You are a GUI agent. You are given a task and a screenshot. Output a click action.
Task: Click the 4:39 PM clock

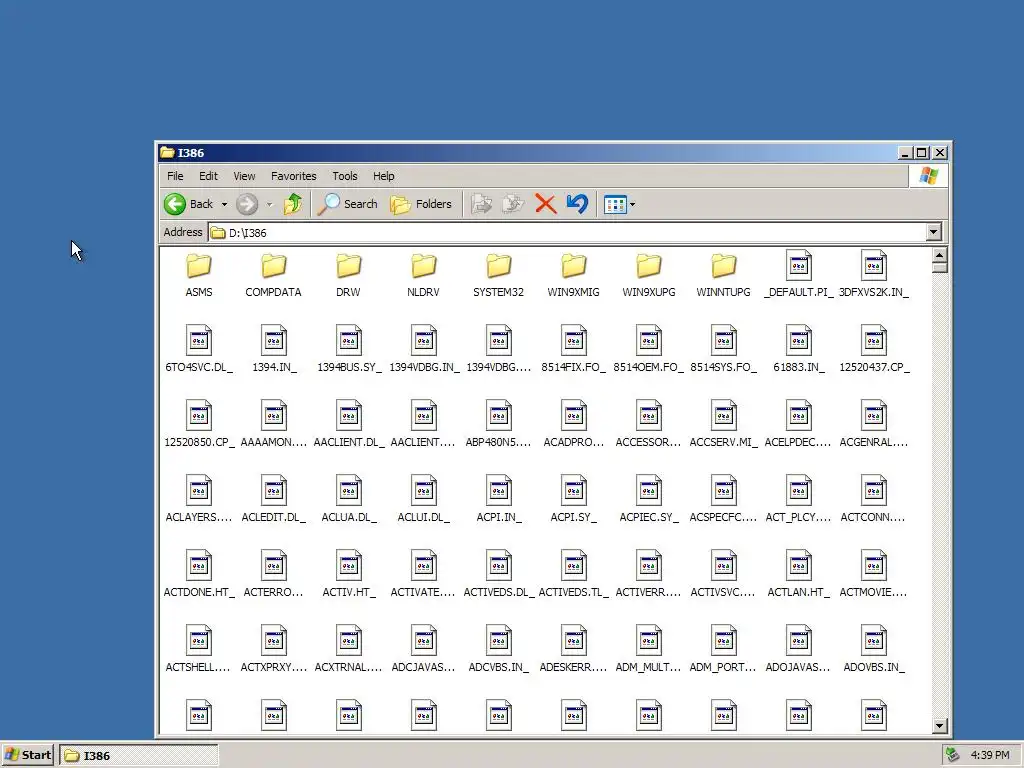point(989,755)
